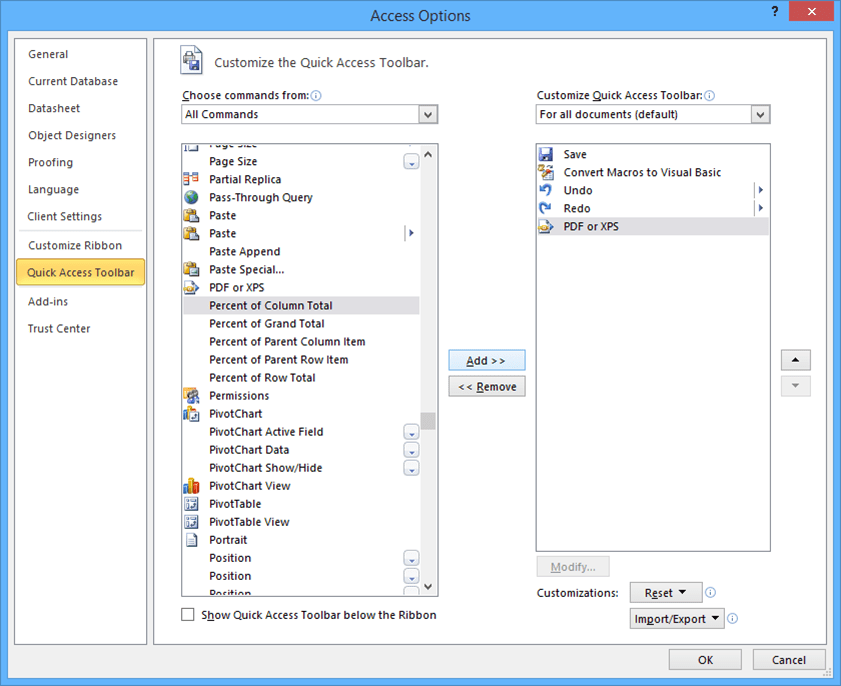The width and height of the screenshot is (841, 686).
Task: Select the Paste Special clipboard icon
Action: (192, 269)
